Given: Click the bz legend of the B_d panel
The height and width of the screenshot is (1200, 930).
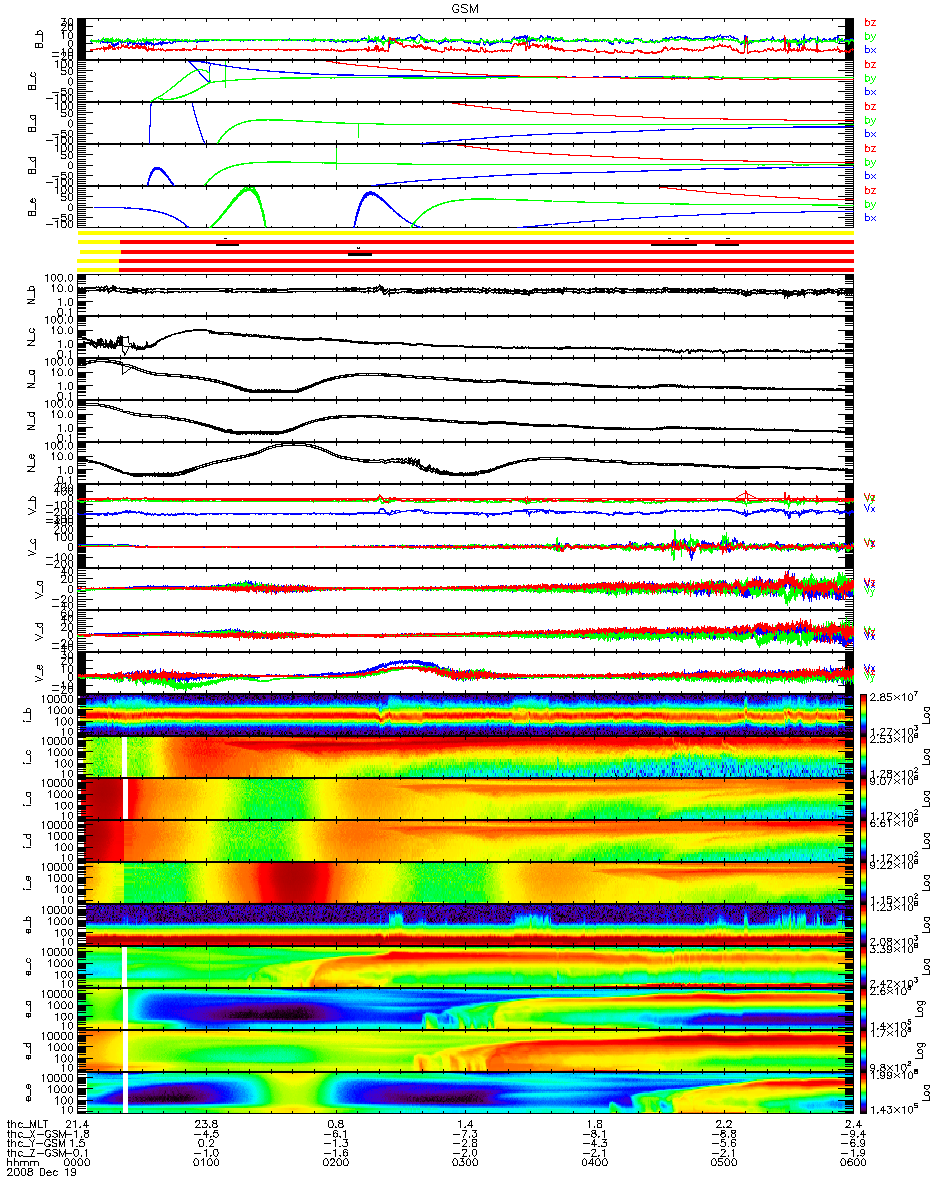Looking at the screenshot, I should (x=870, y=149).
